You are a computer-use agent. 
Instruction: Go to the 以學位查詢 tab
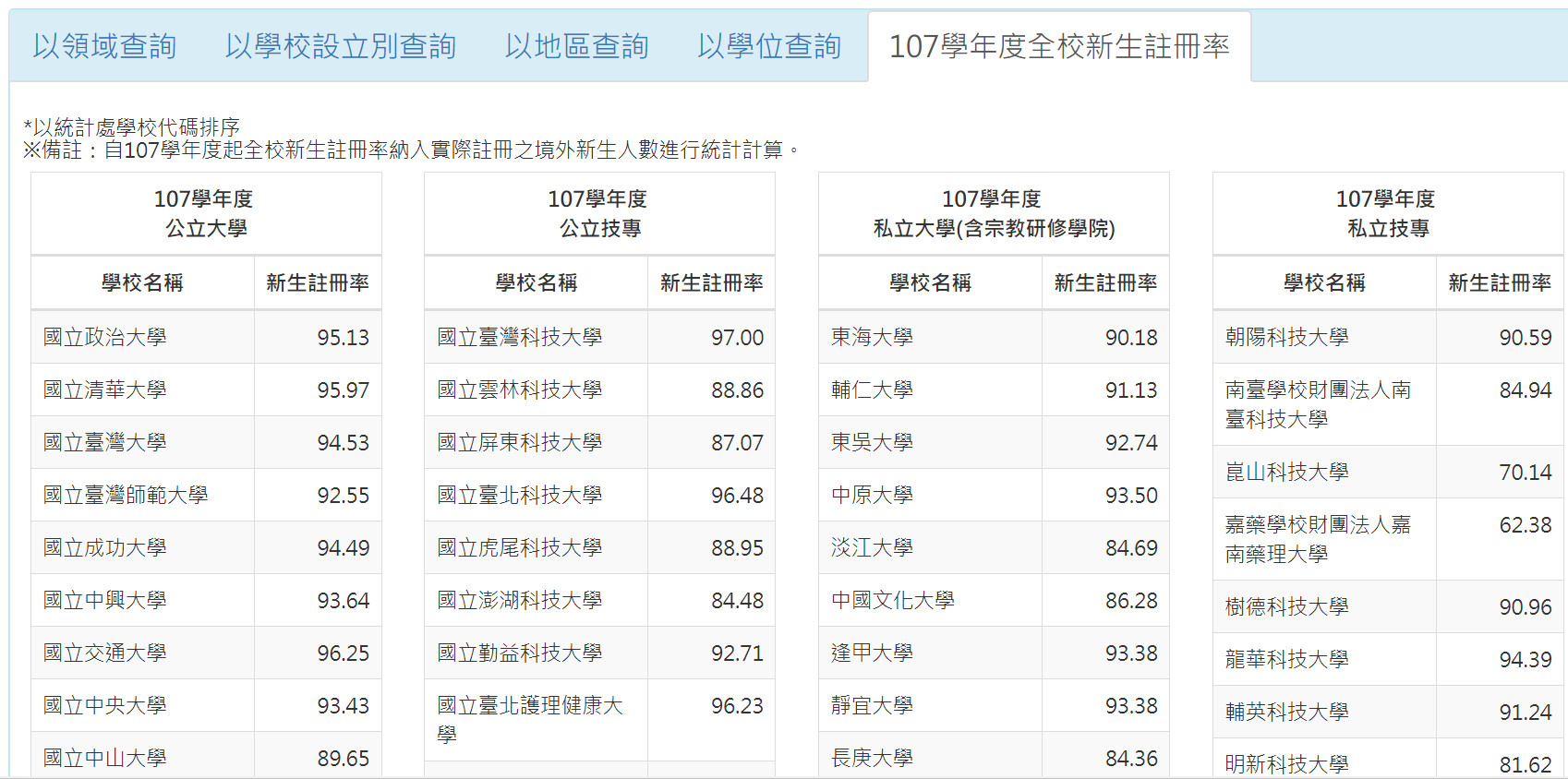[x=769, y=46]
